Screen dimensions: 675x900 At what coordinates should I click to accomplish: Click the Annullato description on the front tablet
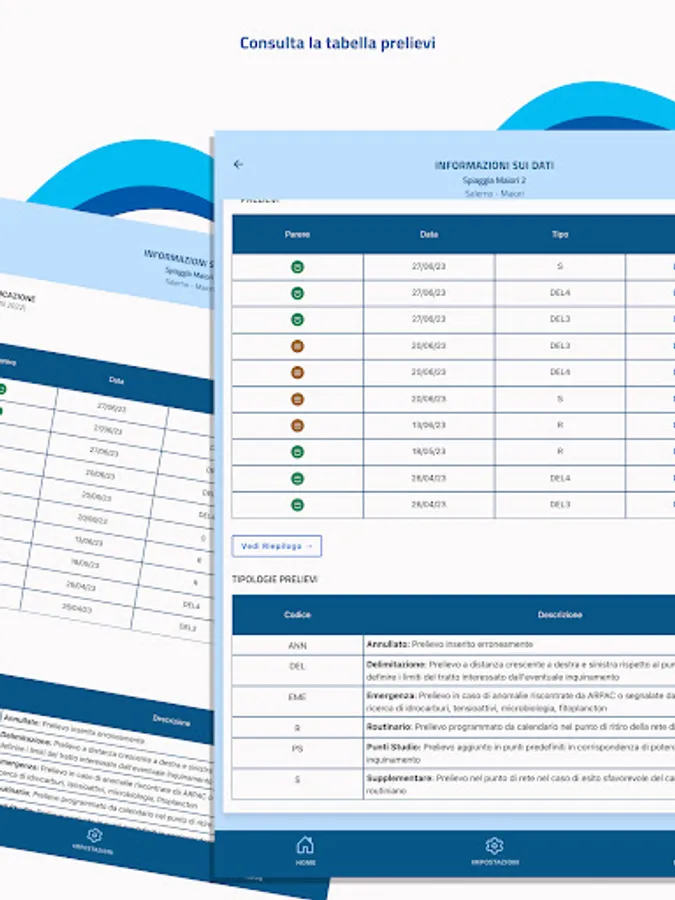449,645
